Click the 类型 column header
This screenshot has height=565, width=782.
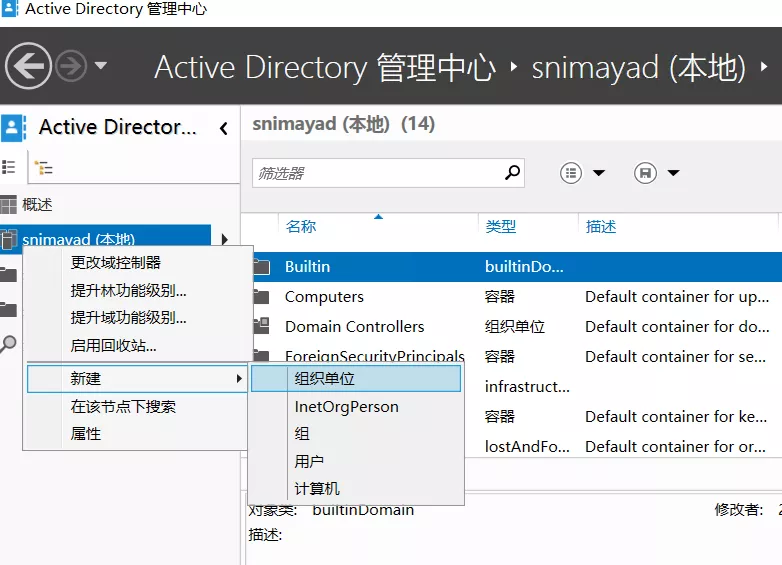point(501,227)
